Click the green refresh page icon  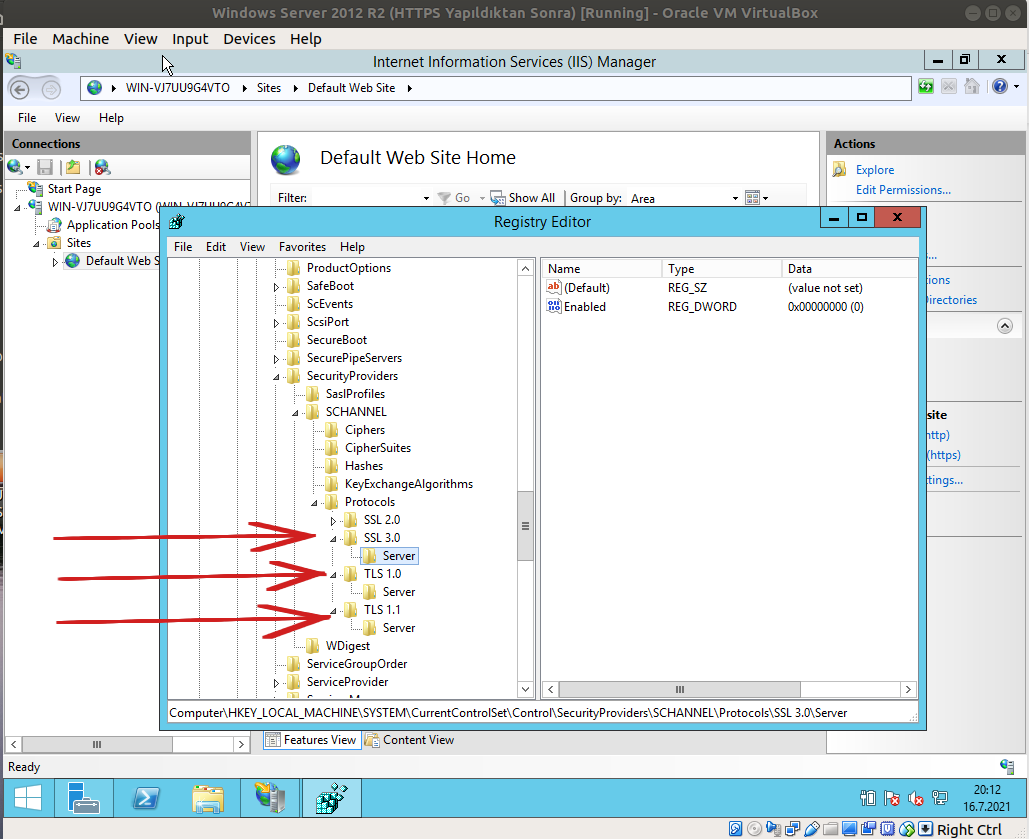[x=926, y=87]
